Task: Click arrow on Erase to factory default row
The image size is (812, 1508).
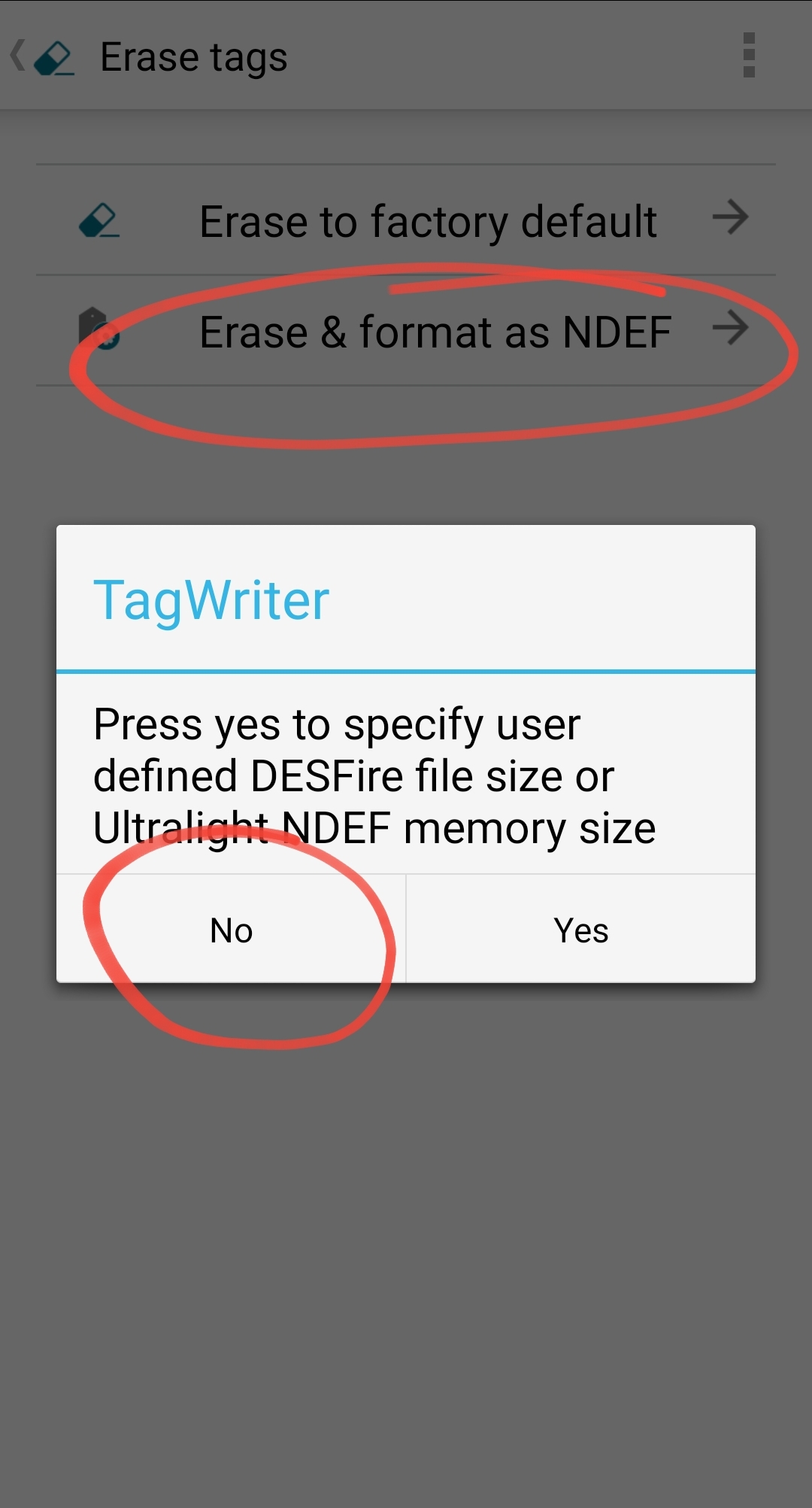Action: click(730, 218)
